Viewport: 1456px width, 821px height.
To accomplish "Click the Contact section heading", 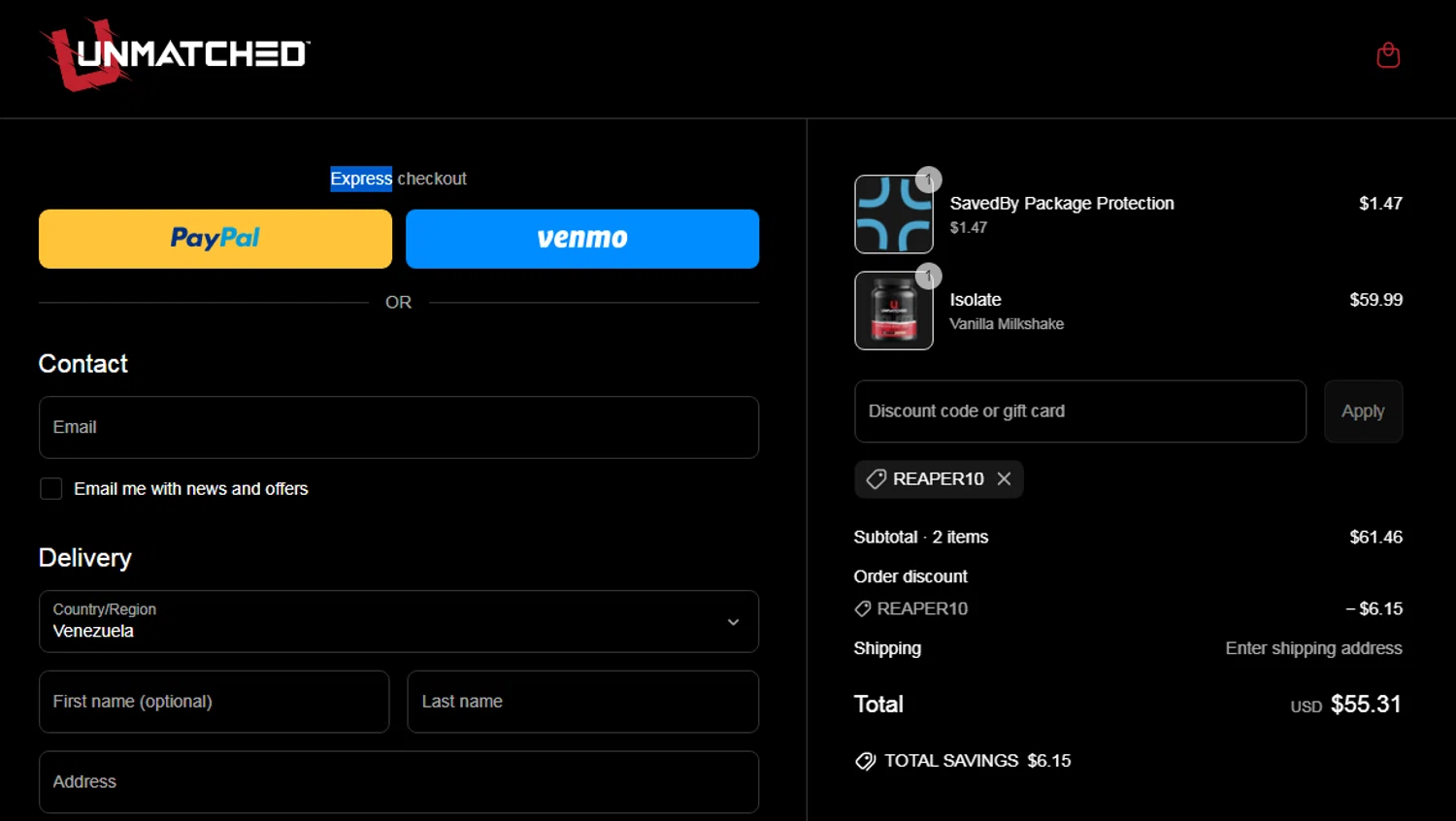I will pos(83,364).
